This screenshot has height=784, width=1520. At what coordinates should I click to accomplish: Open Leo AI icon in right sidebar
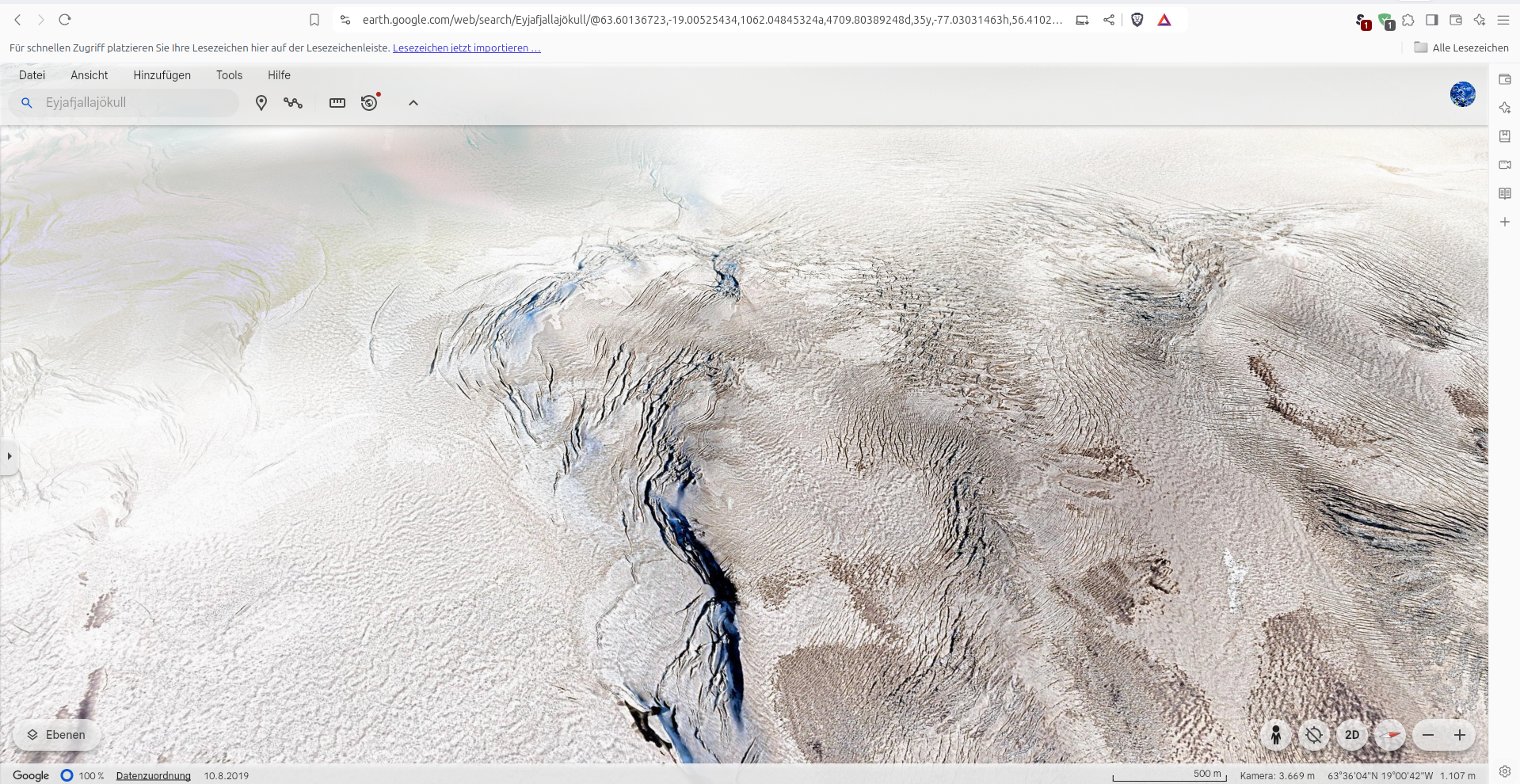(1505, 108)
